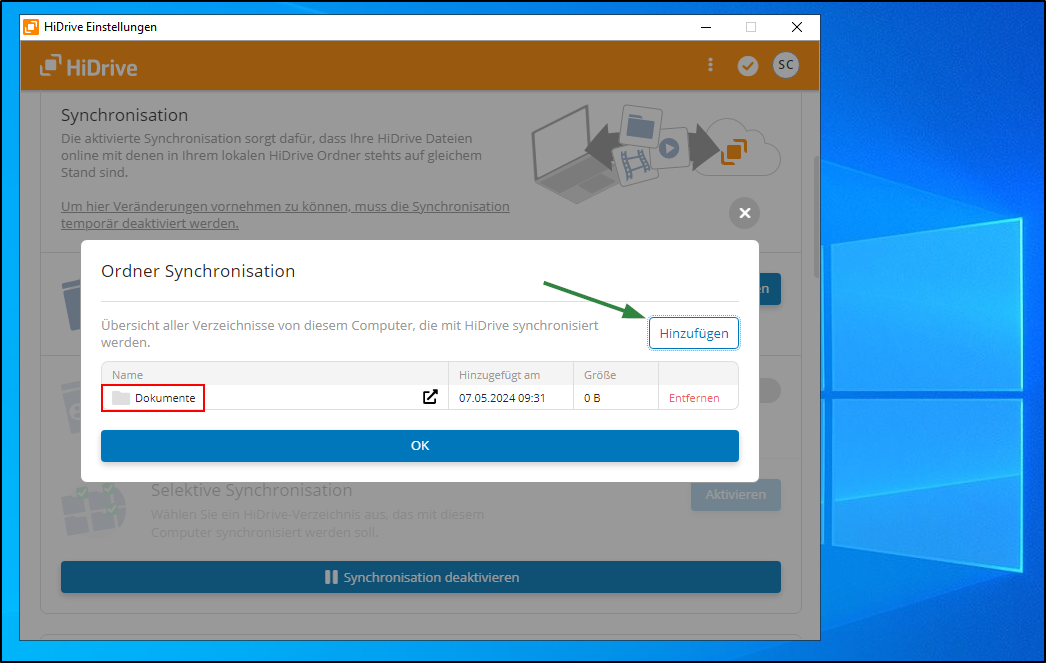Confirm with the OK button
Screen dimensions: 1046x663
419,445
